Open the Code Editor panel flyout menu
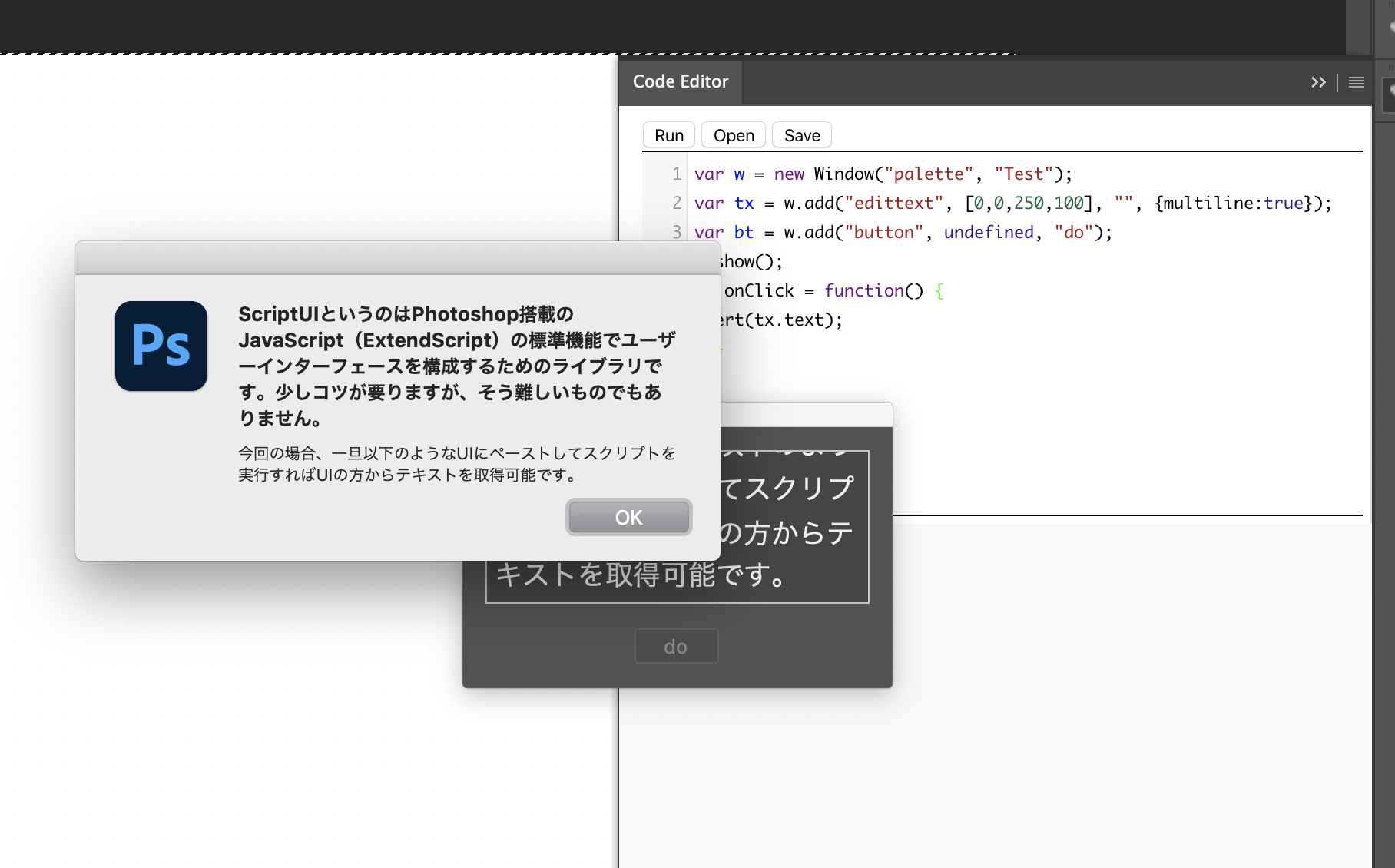The height and width of the screenshot is (868, 1395). tap(1357, 82)
